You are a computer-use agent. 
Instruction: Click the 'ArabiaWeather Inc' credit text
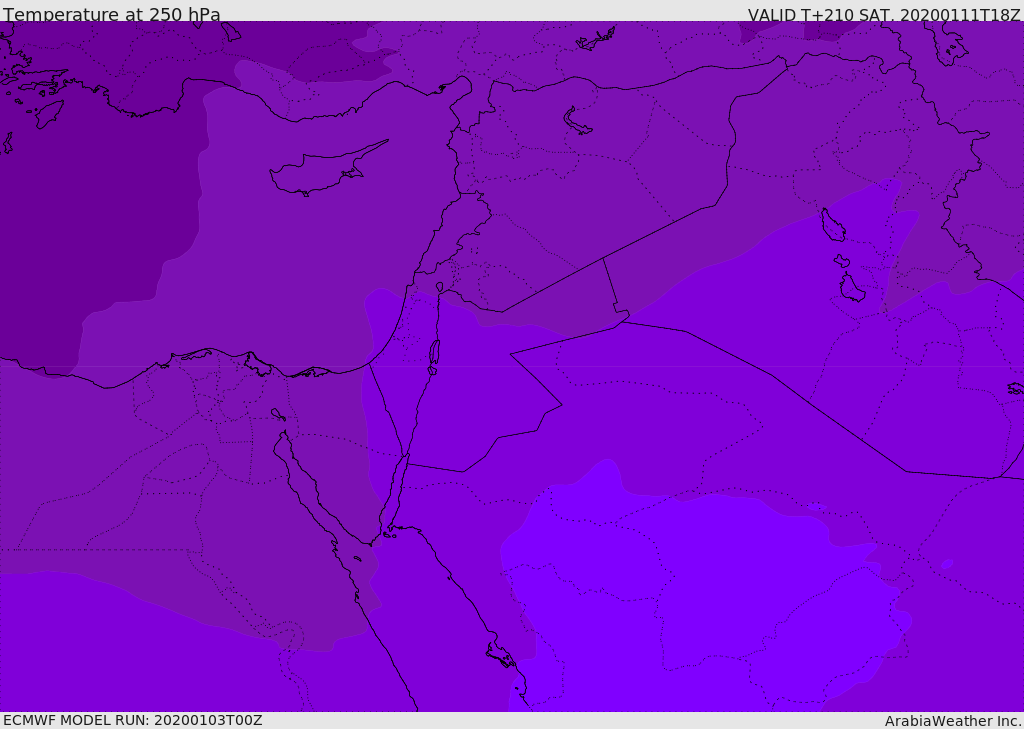(952, 721)
